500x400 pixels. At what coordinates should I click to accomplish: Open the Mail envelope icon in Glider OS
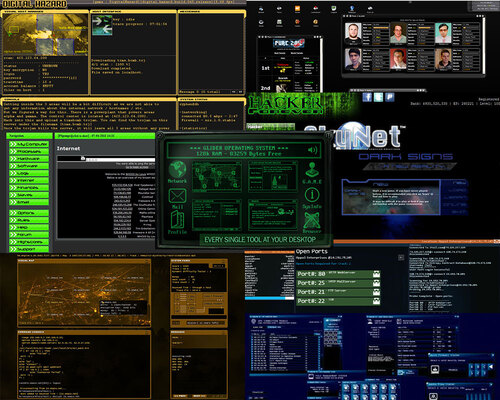177,196
